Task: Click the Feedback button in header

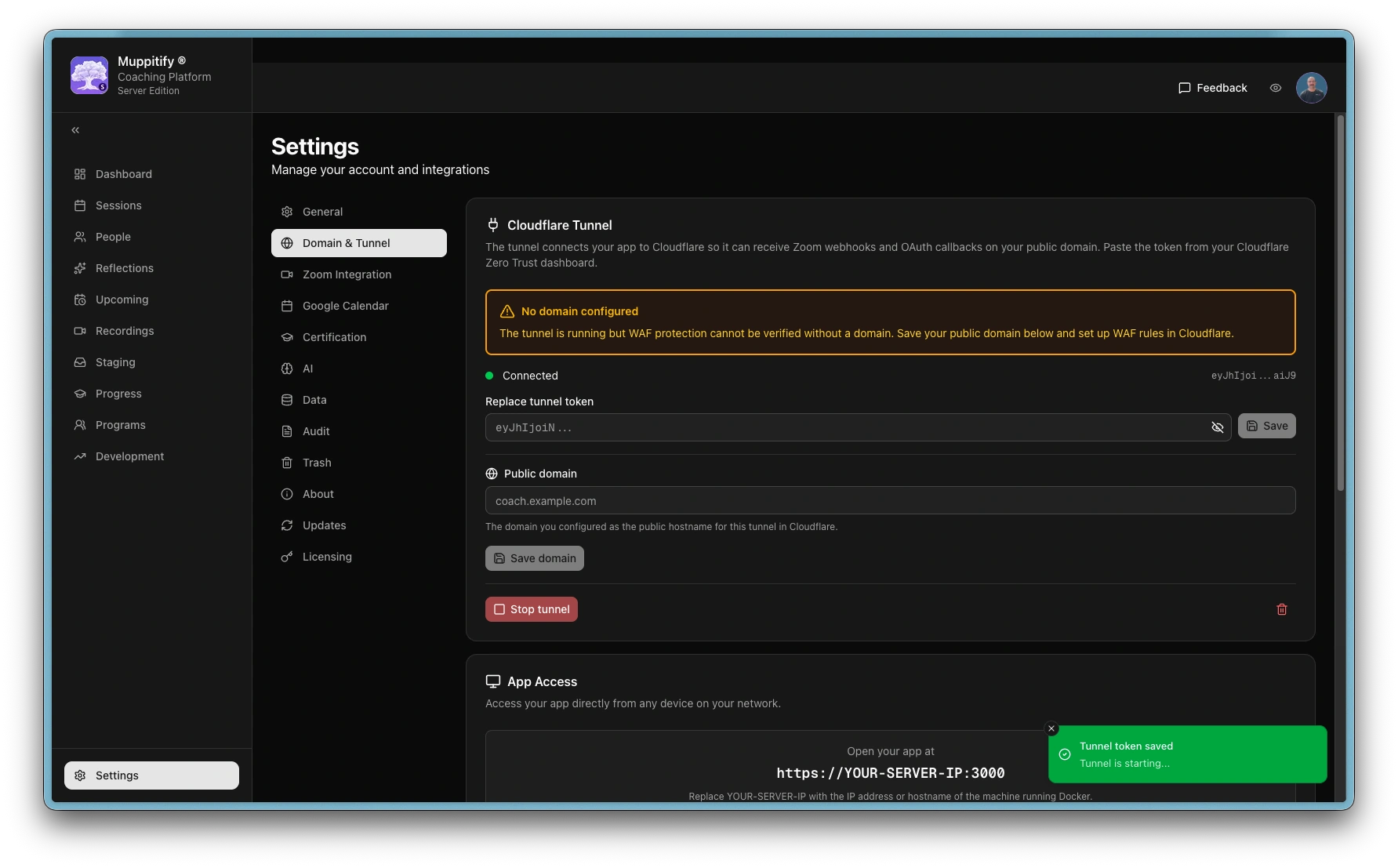Action: click(1212, 88)
